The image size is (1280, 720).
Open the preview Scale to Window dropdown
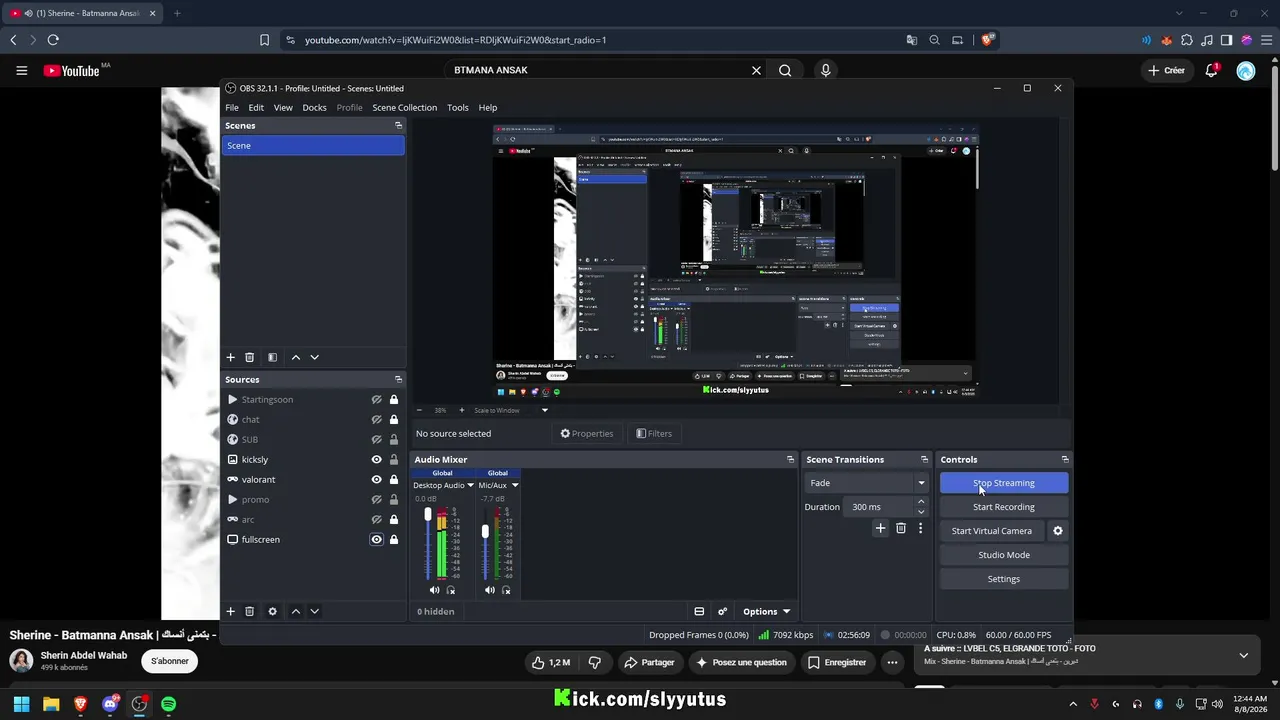coord(545,410)
